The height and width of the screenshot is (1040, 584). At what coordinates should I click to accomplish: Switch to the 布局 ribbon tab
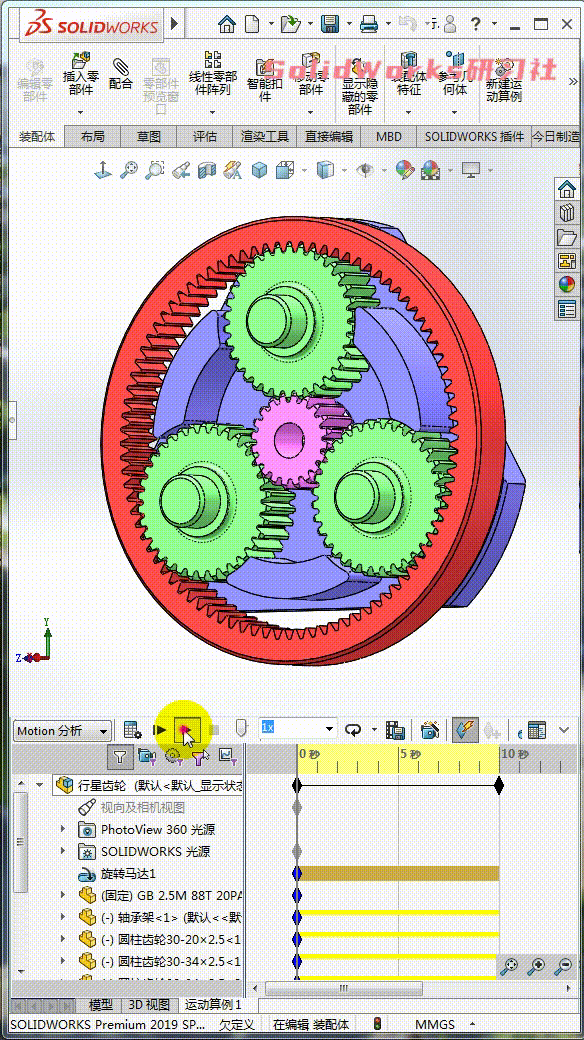click(x=92, y=137)
